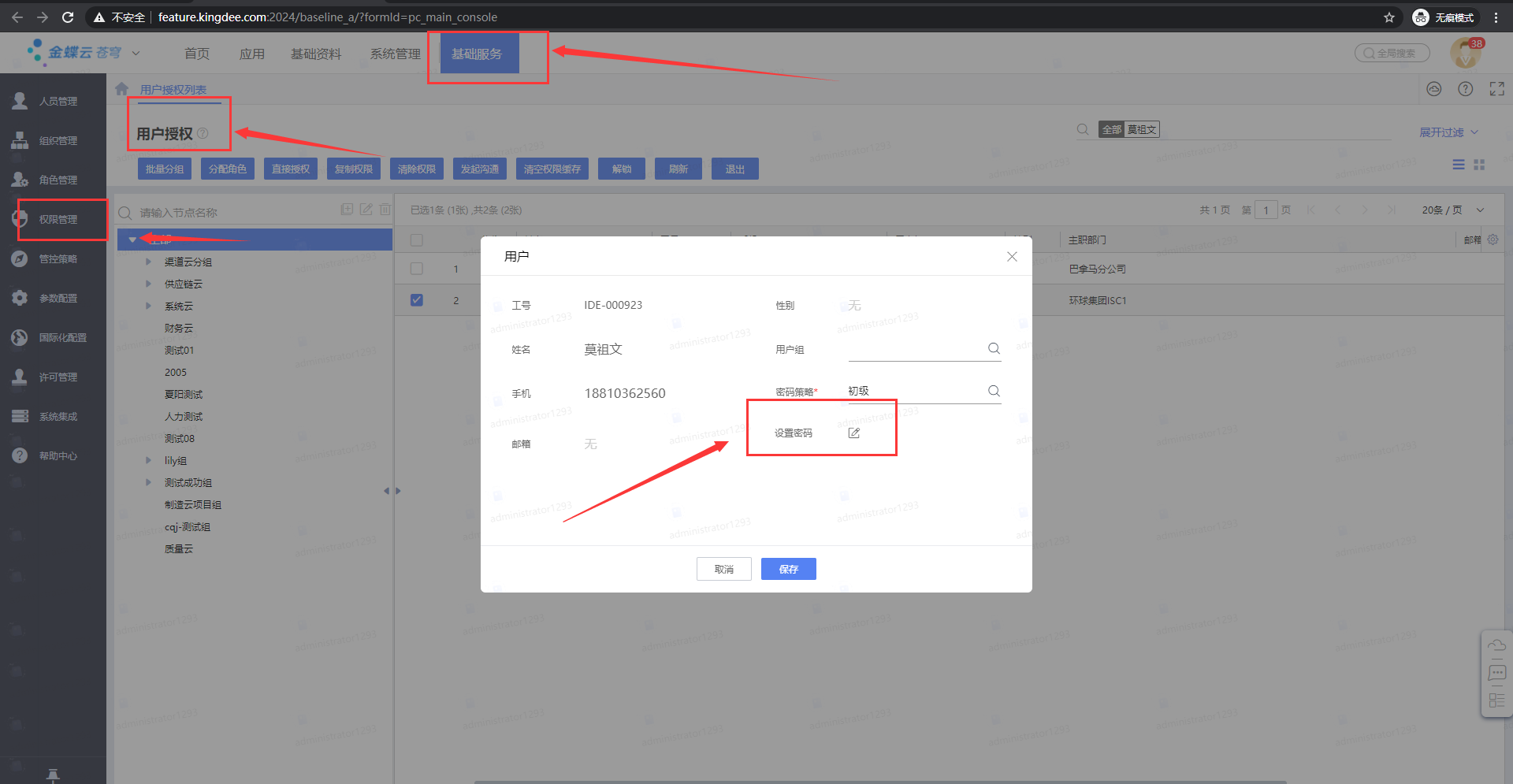
Task: Open 帮助中心 in the left sidebar
Action: 53,455
